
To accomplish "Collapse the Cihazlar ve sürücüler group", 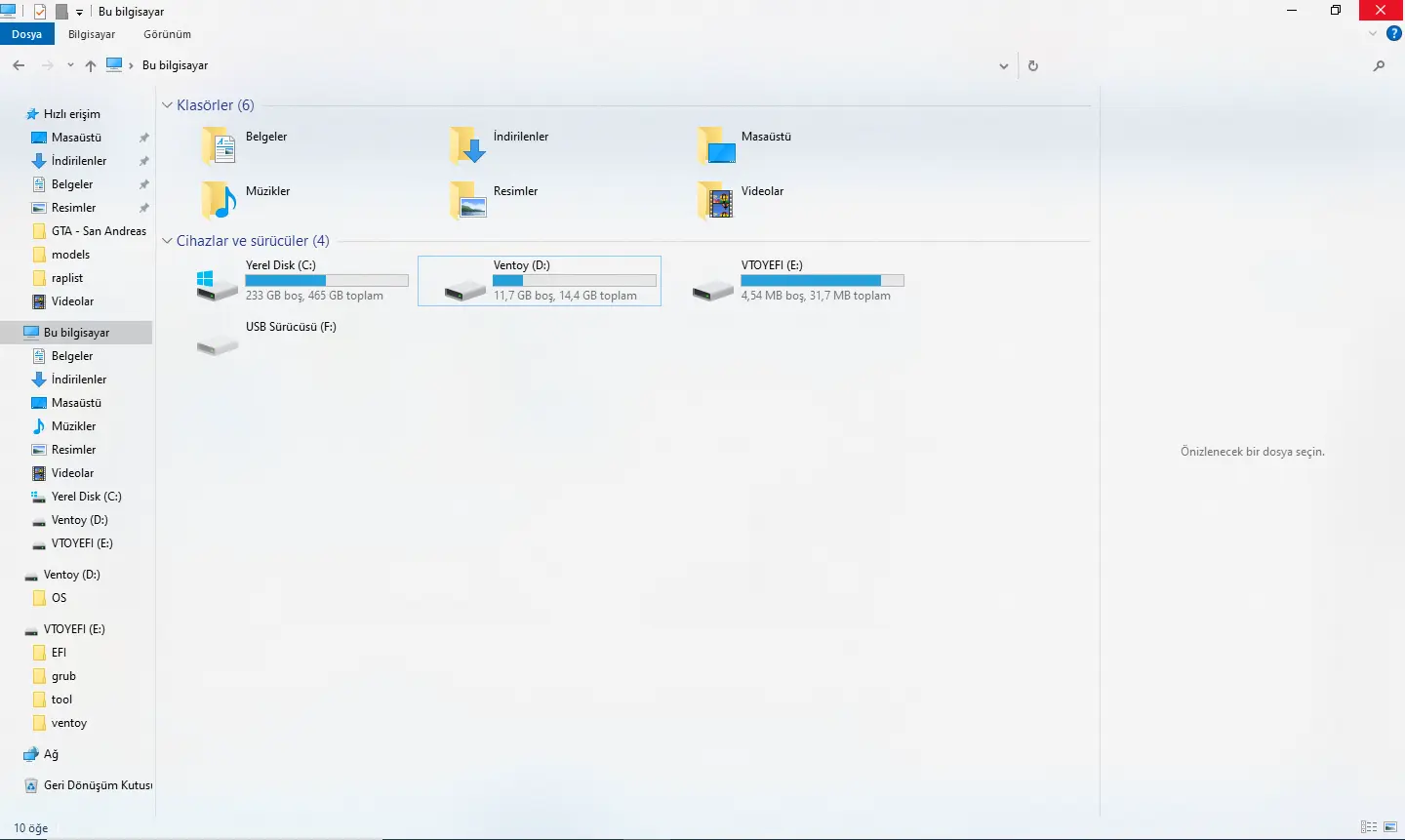I will point(167,241).
